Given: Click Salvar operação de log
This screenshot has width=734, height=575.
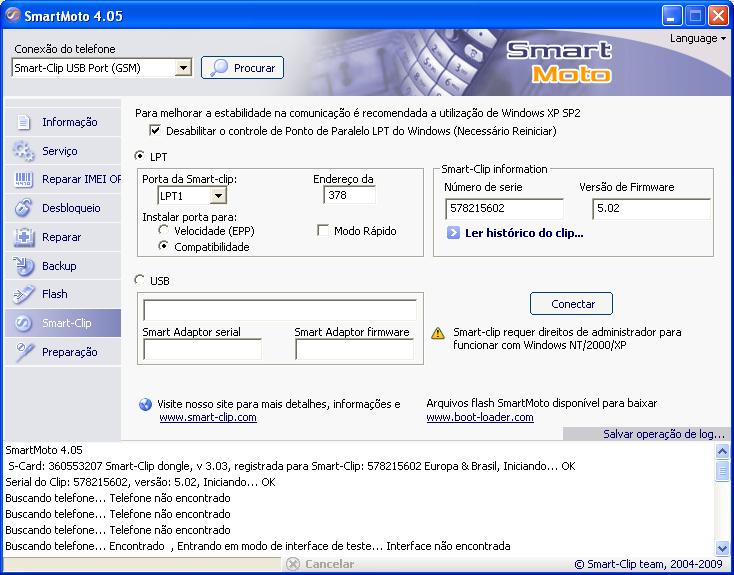Looking at the screenshot, I should pyautogui.click(x=664, y=434).
